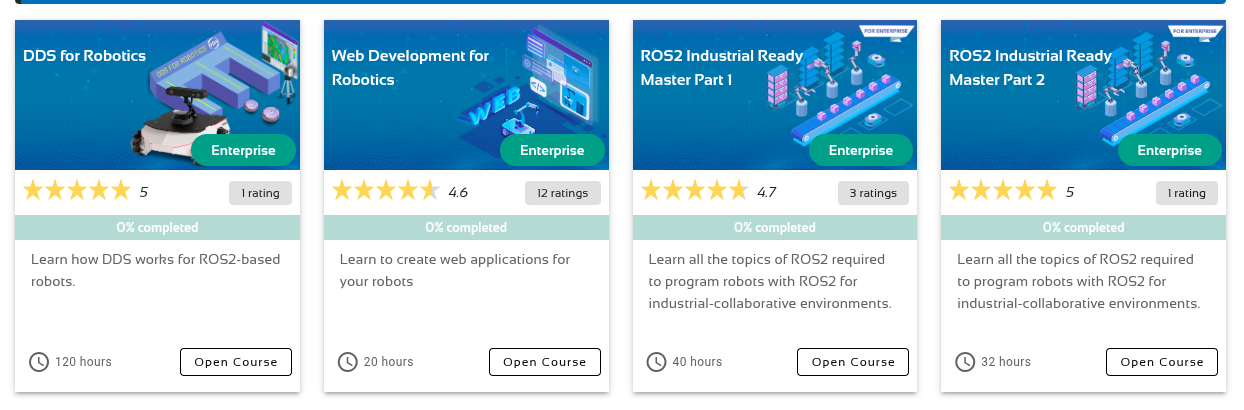1244x410 pixels.
Task: Click the 3 ratings label
Action: (x=873, y=193)
